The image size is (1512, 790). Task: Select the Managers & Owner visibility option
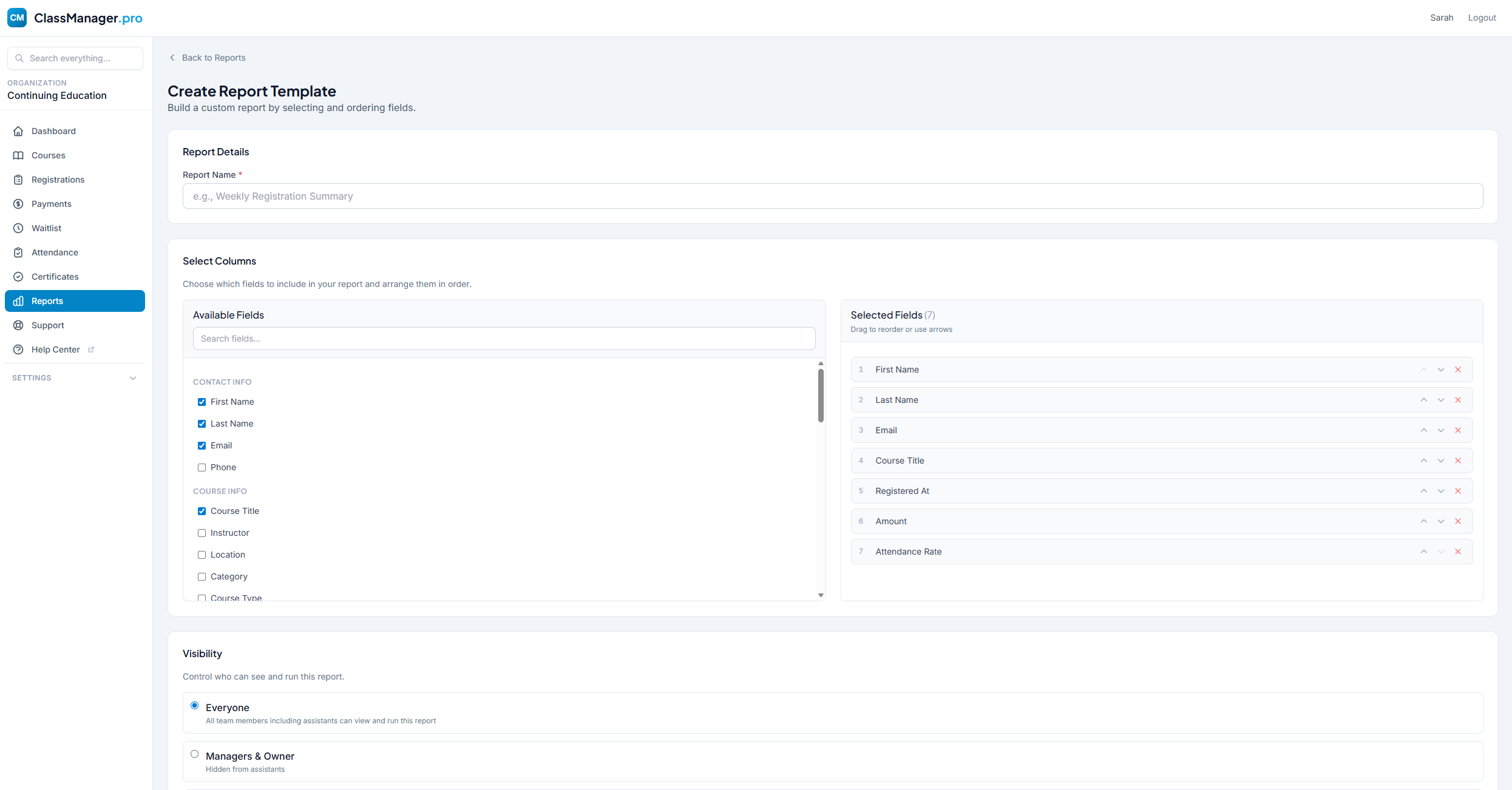pos(194,754)
